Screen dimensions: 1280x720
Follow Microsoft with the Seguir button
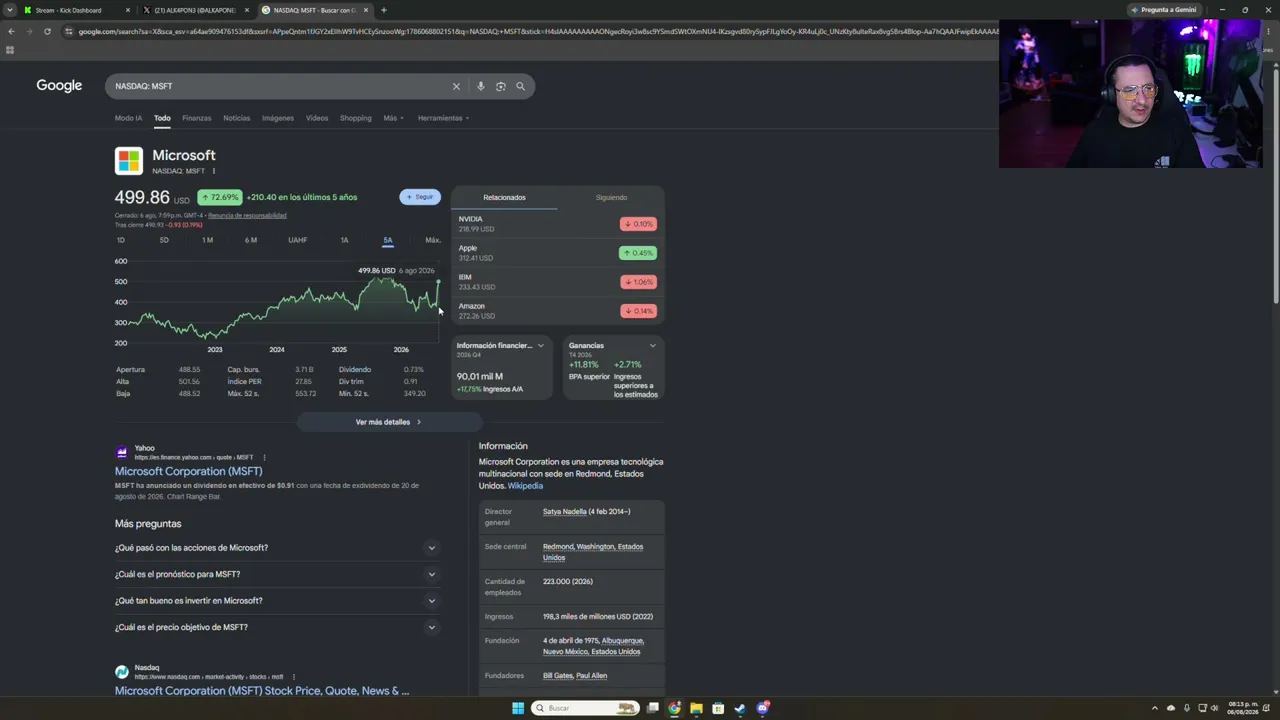(420, 197)
